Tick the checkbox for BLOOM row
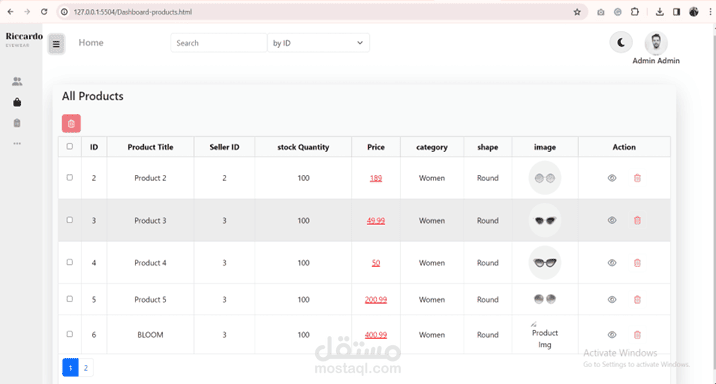Image resolution: width=716 pixels, height=384 pixels. coord(69,334)
